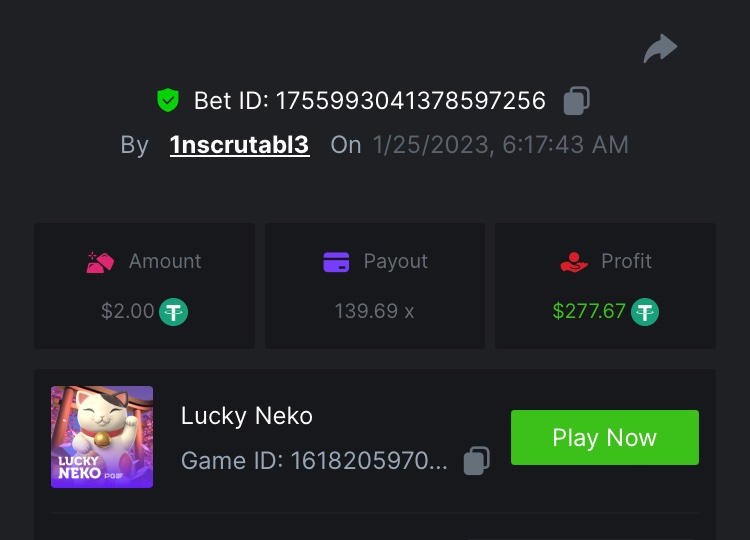
Task: Click the red Profit hand icon
Action: tap(574, 262)
